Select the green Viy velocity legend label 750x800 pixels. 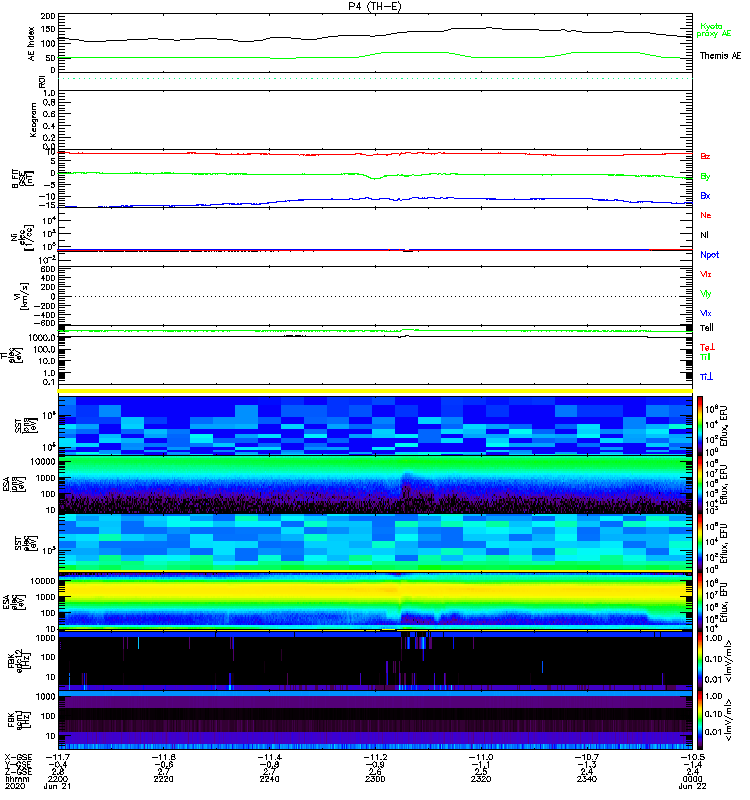pos(706,294)
